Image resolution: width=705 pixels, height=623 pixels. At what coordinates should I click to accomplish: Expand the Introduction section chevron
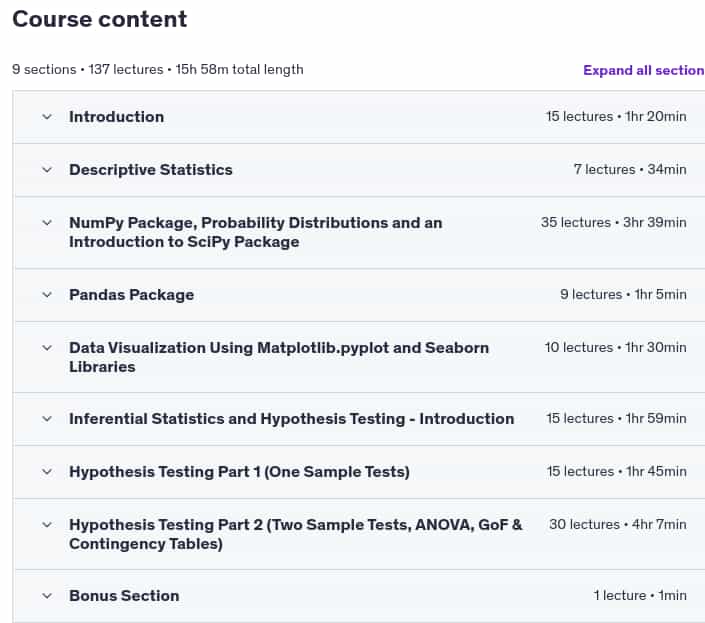click(47, 117)
